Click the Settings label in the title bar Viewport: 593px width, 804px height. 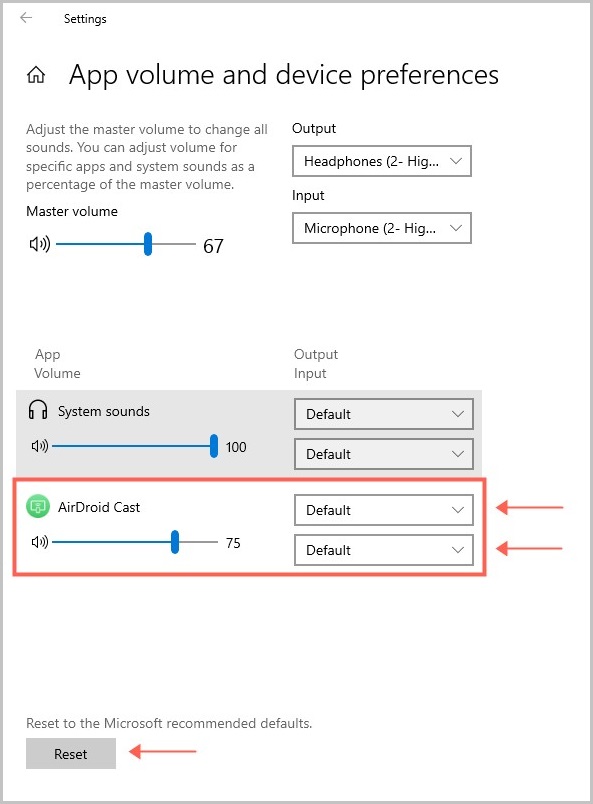click(x=85, y=18)
